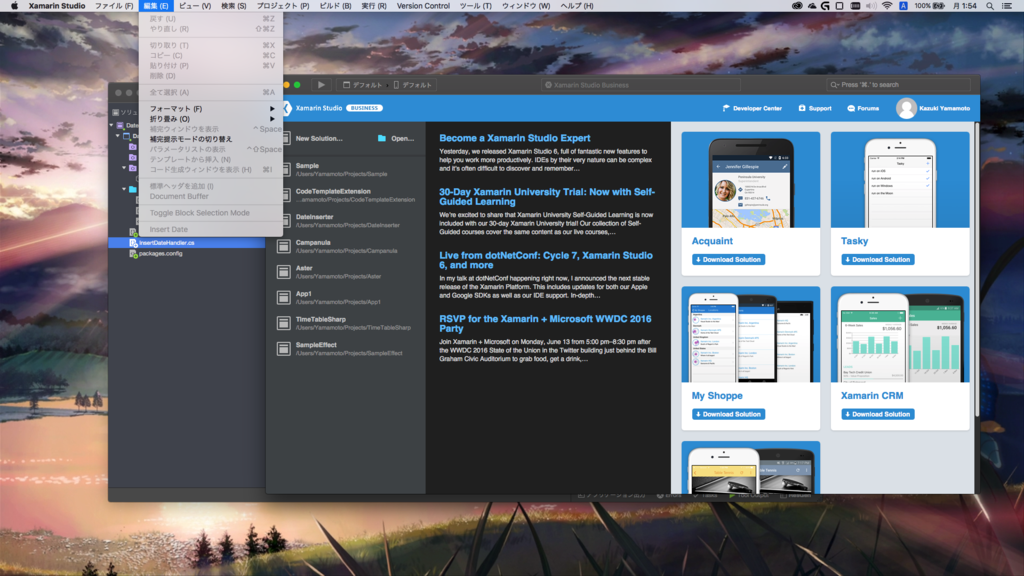1024x576 pixels.
Task: Click the Xamarin CRM app thumbnail
Action: [900, 336]
